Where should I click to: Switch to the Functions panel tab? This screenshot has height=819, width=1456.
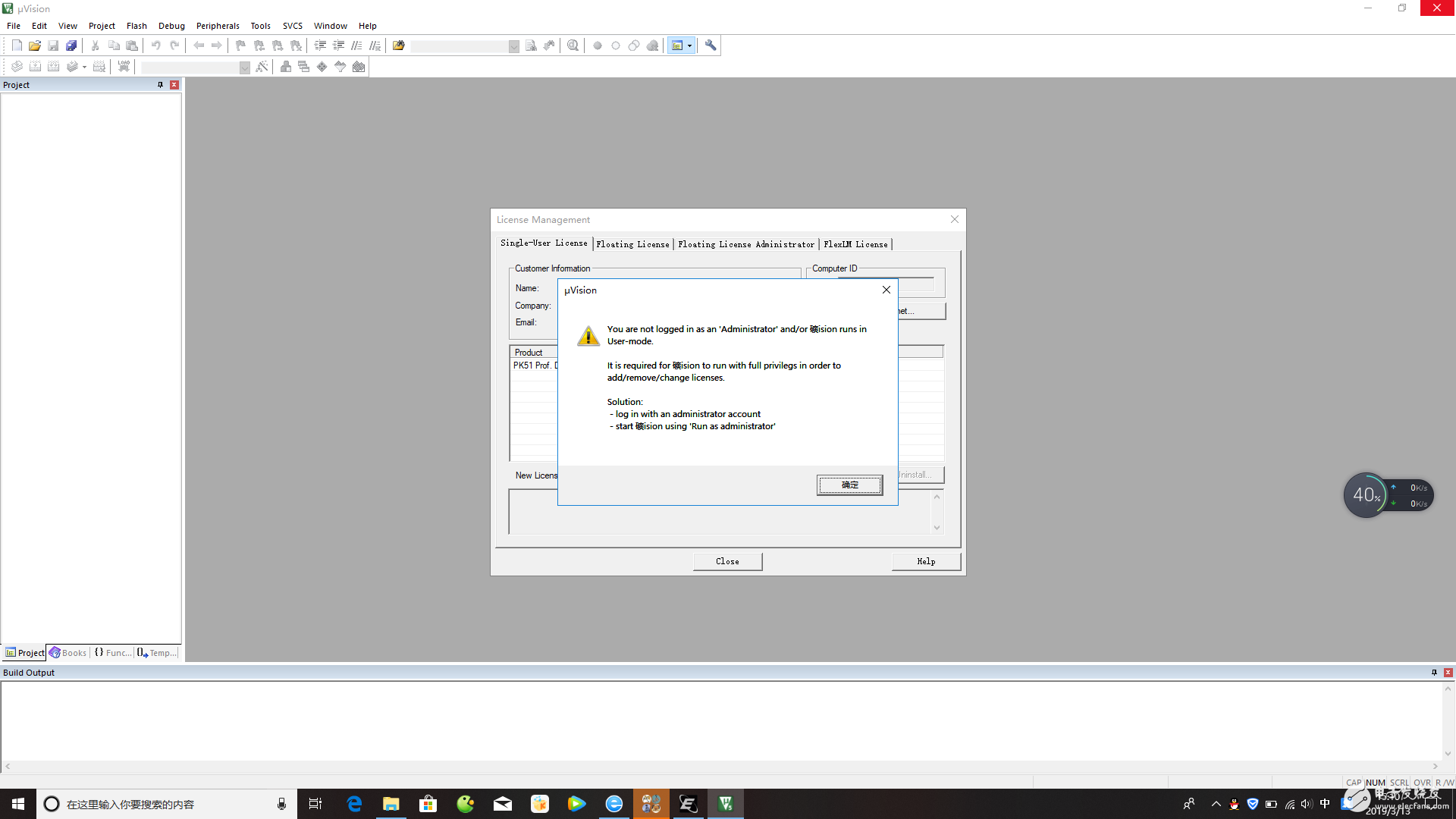pyautogui.click(x=113, y=653)
